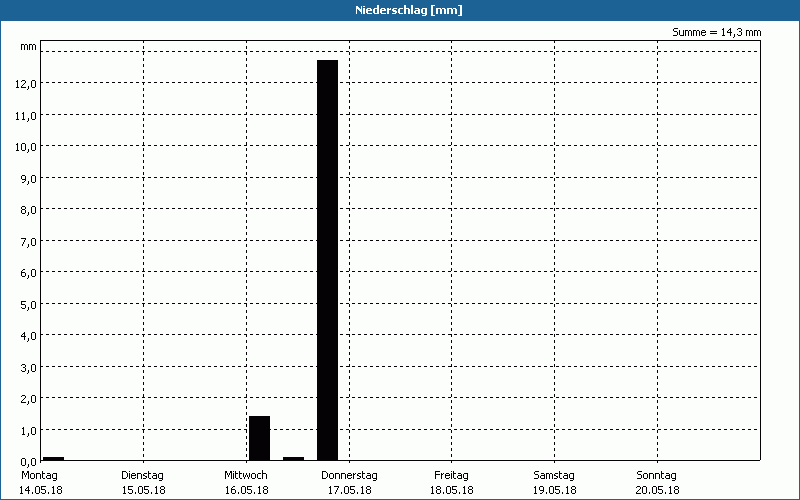Click the '0,0' y-axis value
Viewport: 800px width, 500px height.
point(29,462)
